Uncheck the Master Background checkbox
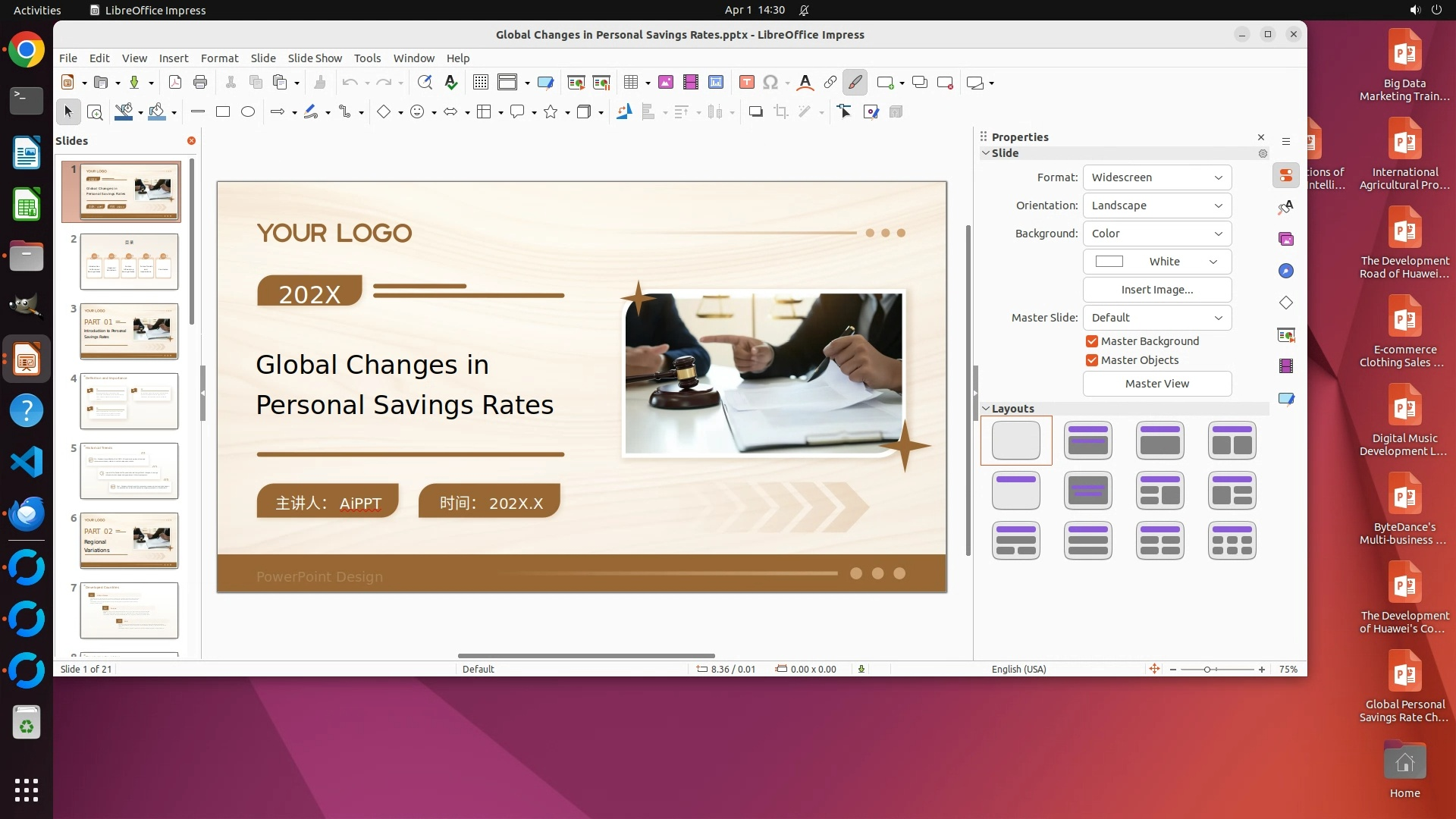 point(1092,341)
